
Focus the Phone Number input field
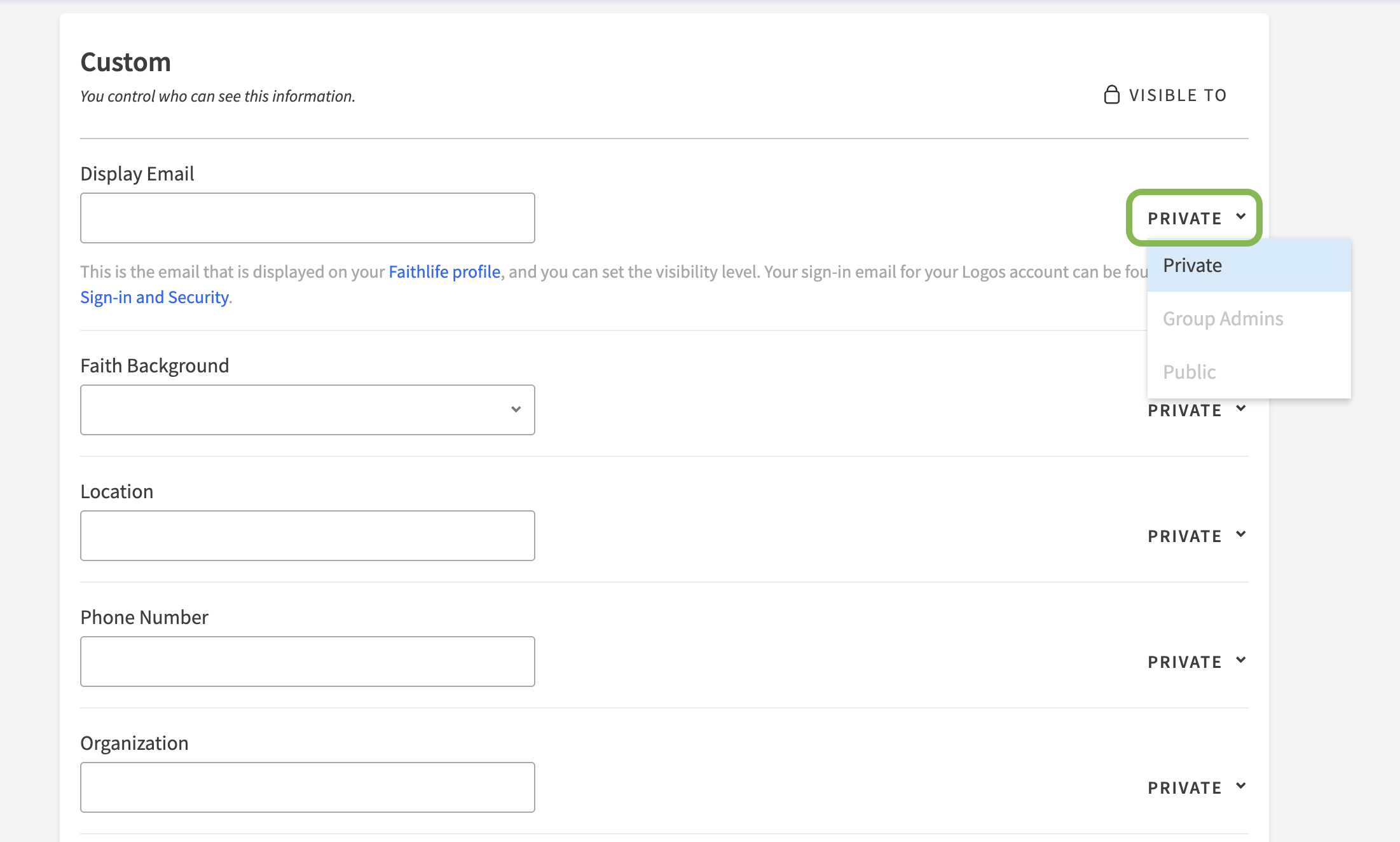click(308, 662)
